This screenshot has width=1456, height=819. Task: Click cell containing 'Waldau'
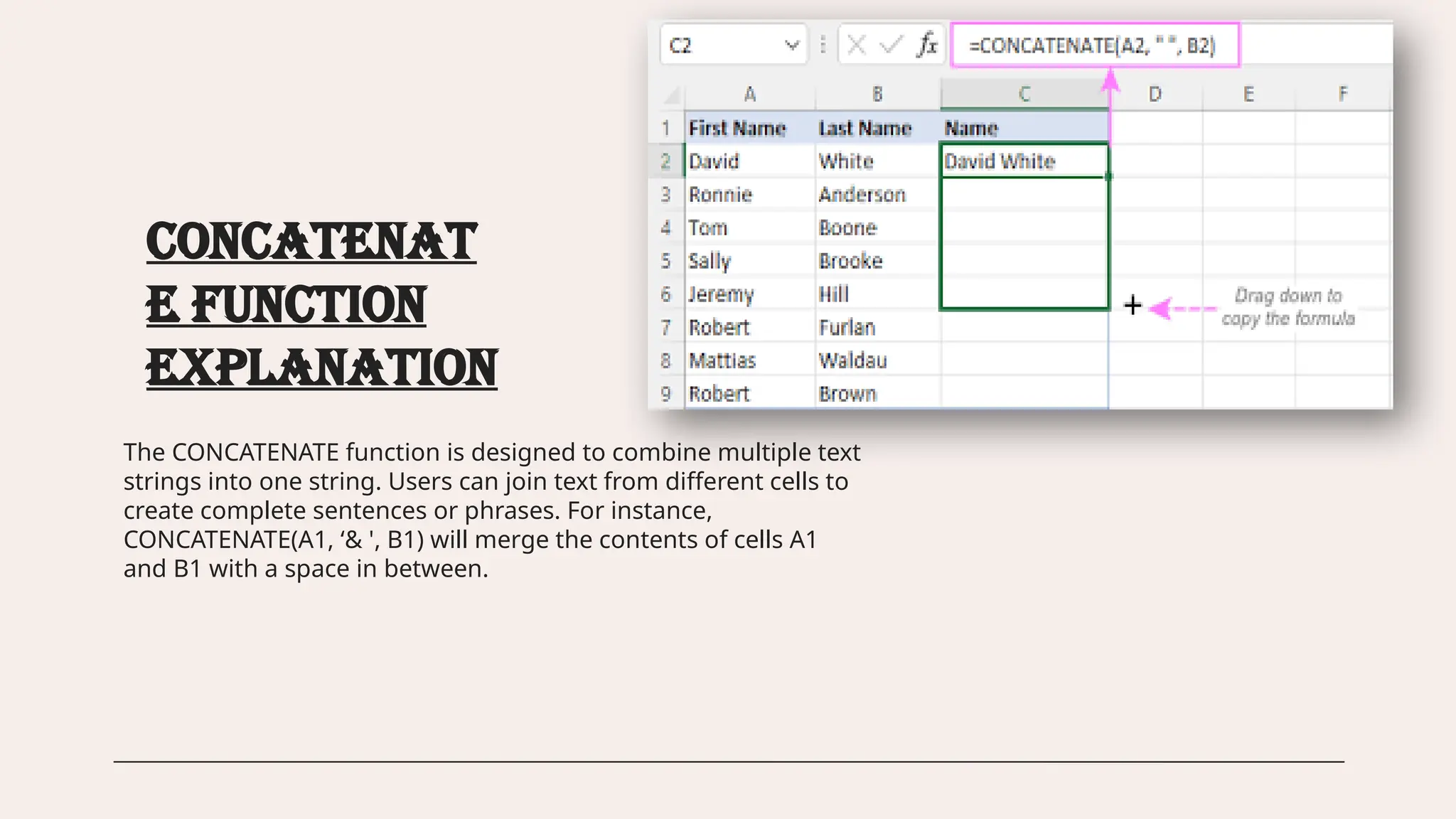pyautogui.click(x=878, y=360)
